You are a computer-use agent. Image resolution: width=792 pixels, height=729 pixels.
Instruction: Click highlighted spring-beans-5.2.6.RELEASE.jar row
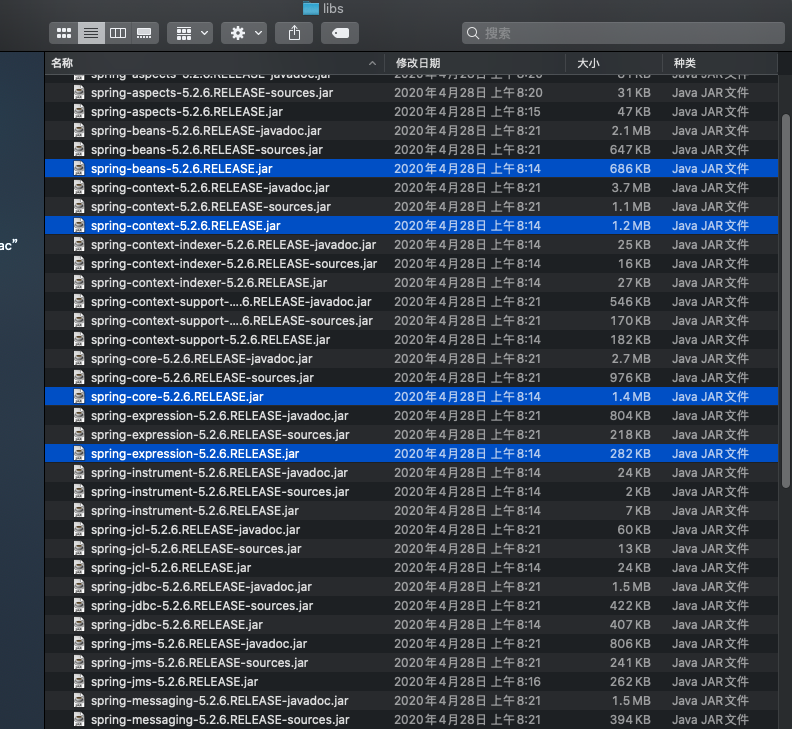pyautogui.click(x=412, y=168)
